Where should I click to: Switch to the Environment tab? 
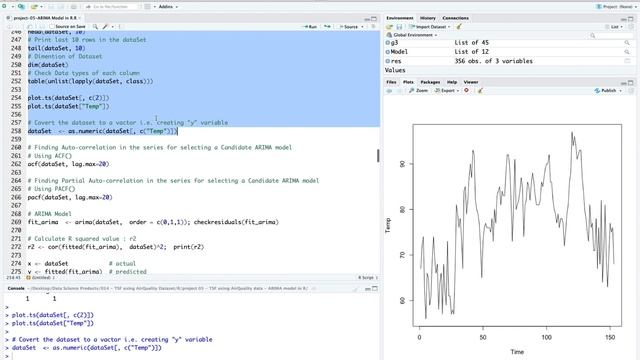(x=400, y=18)
